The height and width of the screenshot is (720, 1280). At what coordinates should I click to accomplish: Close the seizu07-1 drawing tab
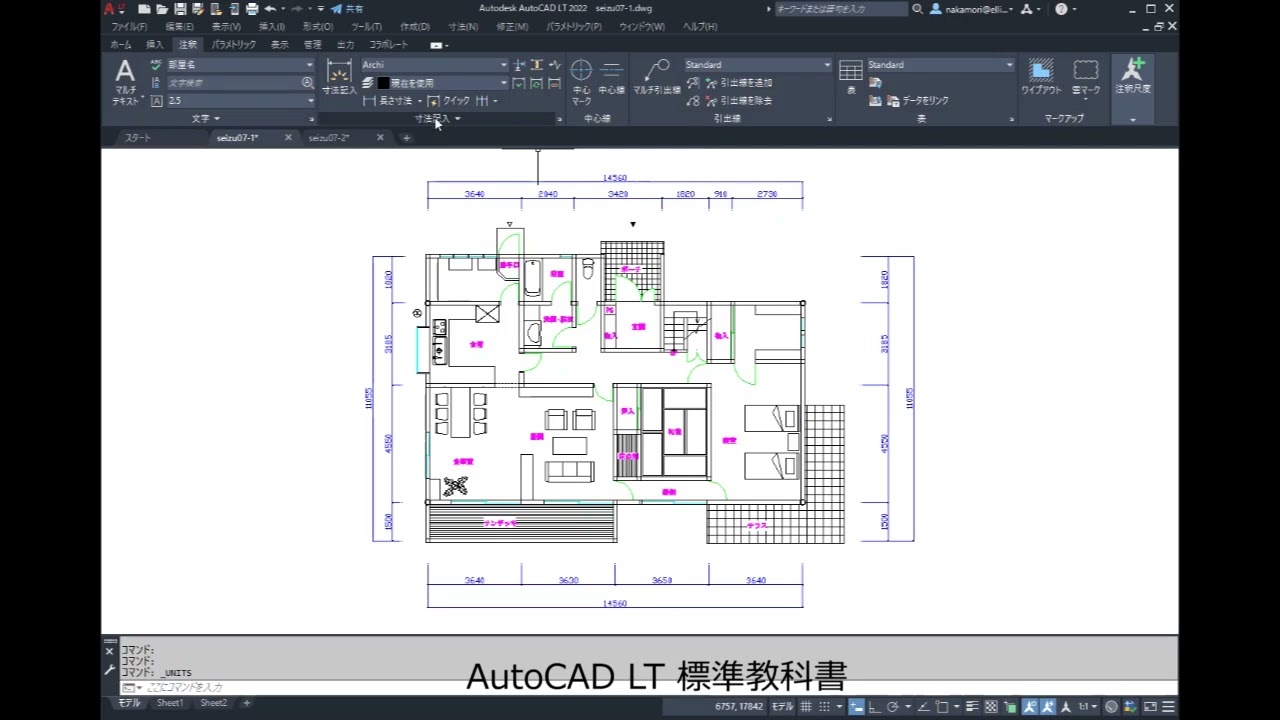point(288,138)
